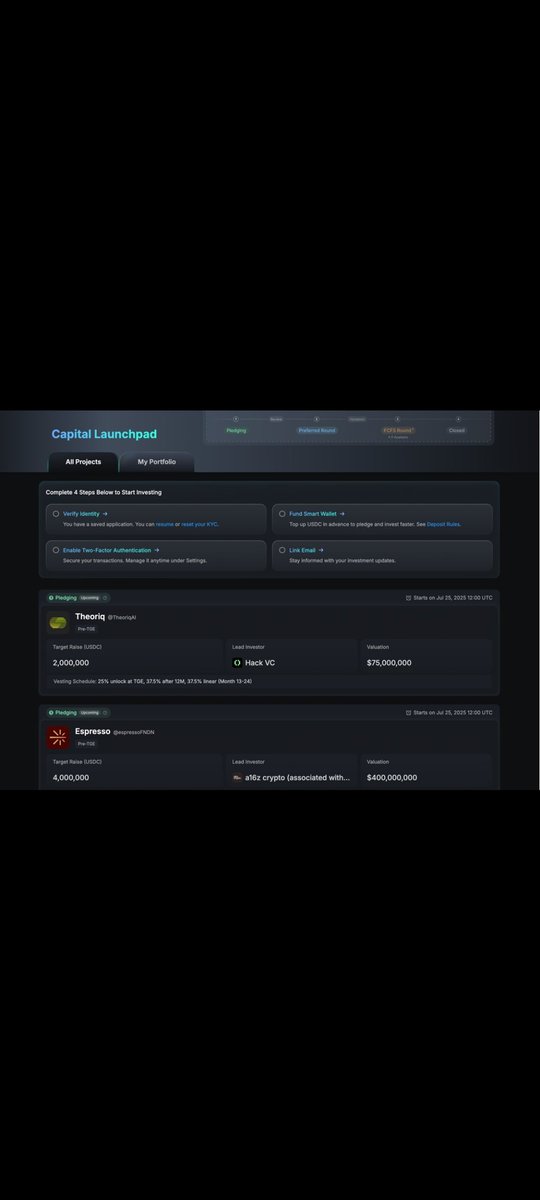Click the Hack VC investor icon
540x1200 pixels.
pos(237,662)
